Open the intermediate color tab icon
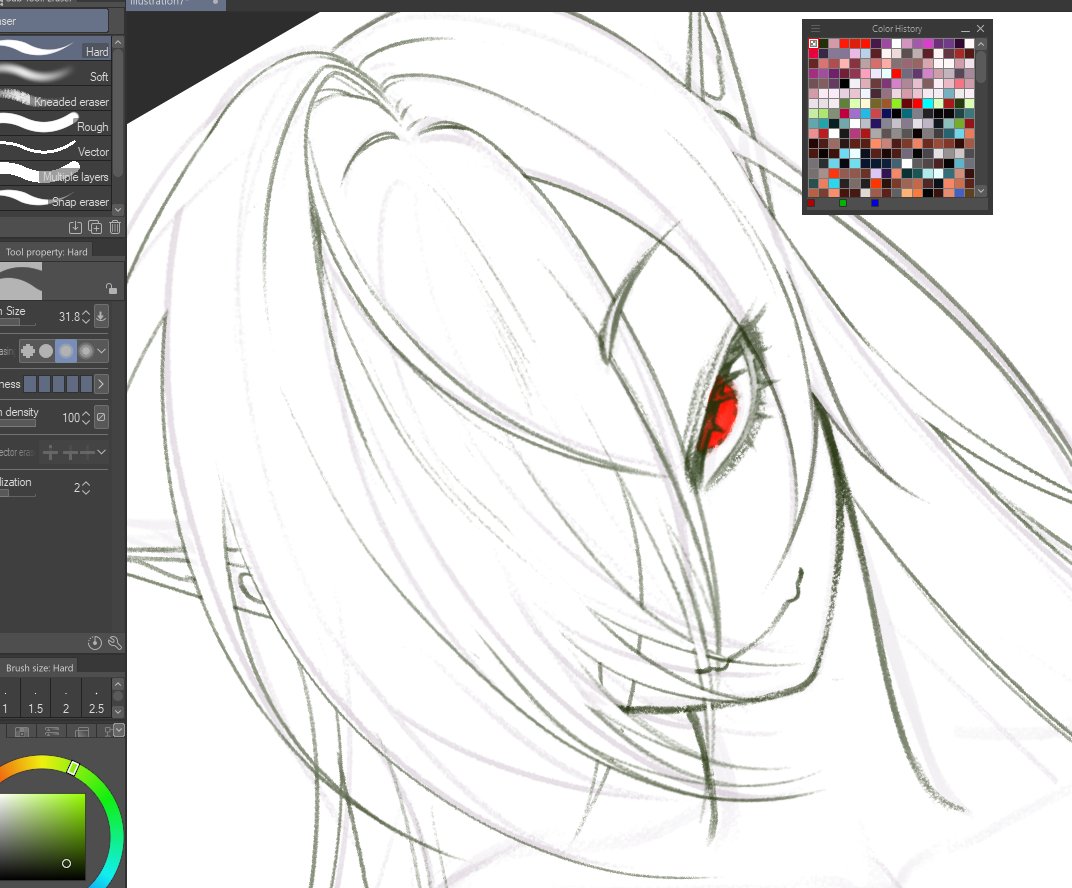Image resolution: width=1072 pixels, height=888 pixels. [82, 731]
